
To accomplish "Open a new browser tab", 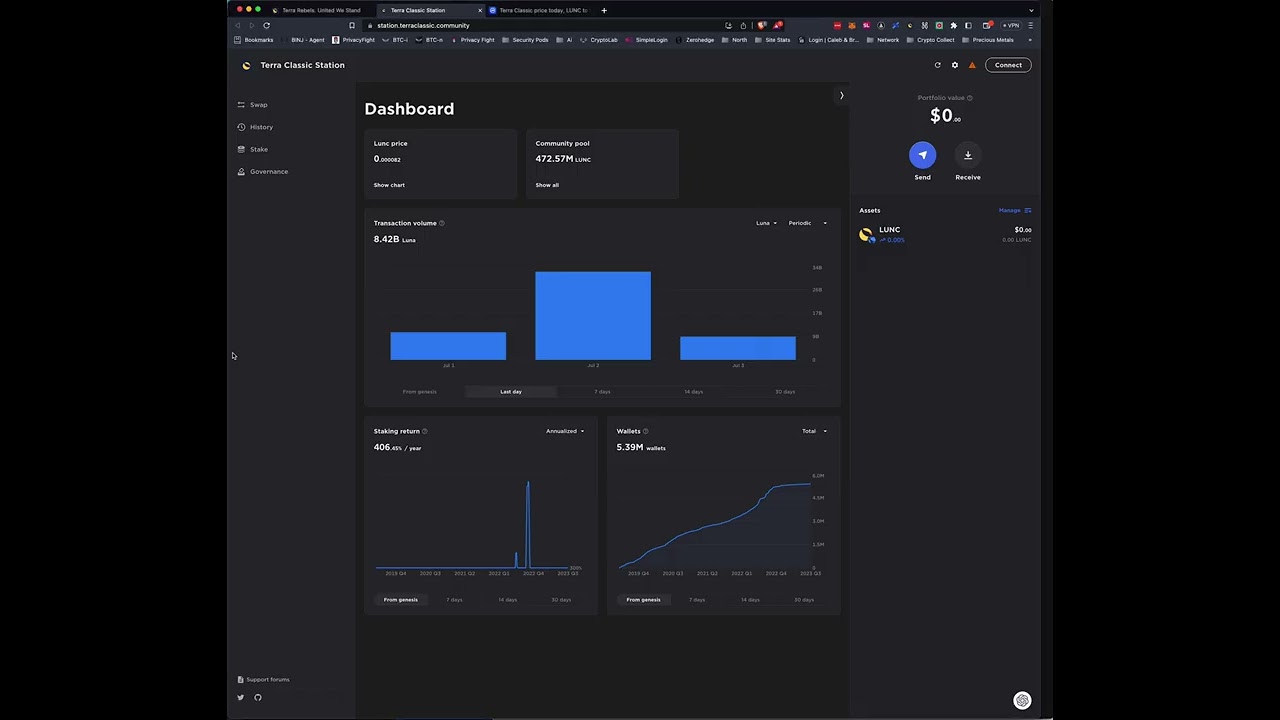I will tap(604, 10).
